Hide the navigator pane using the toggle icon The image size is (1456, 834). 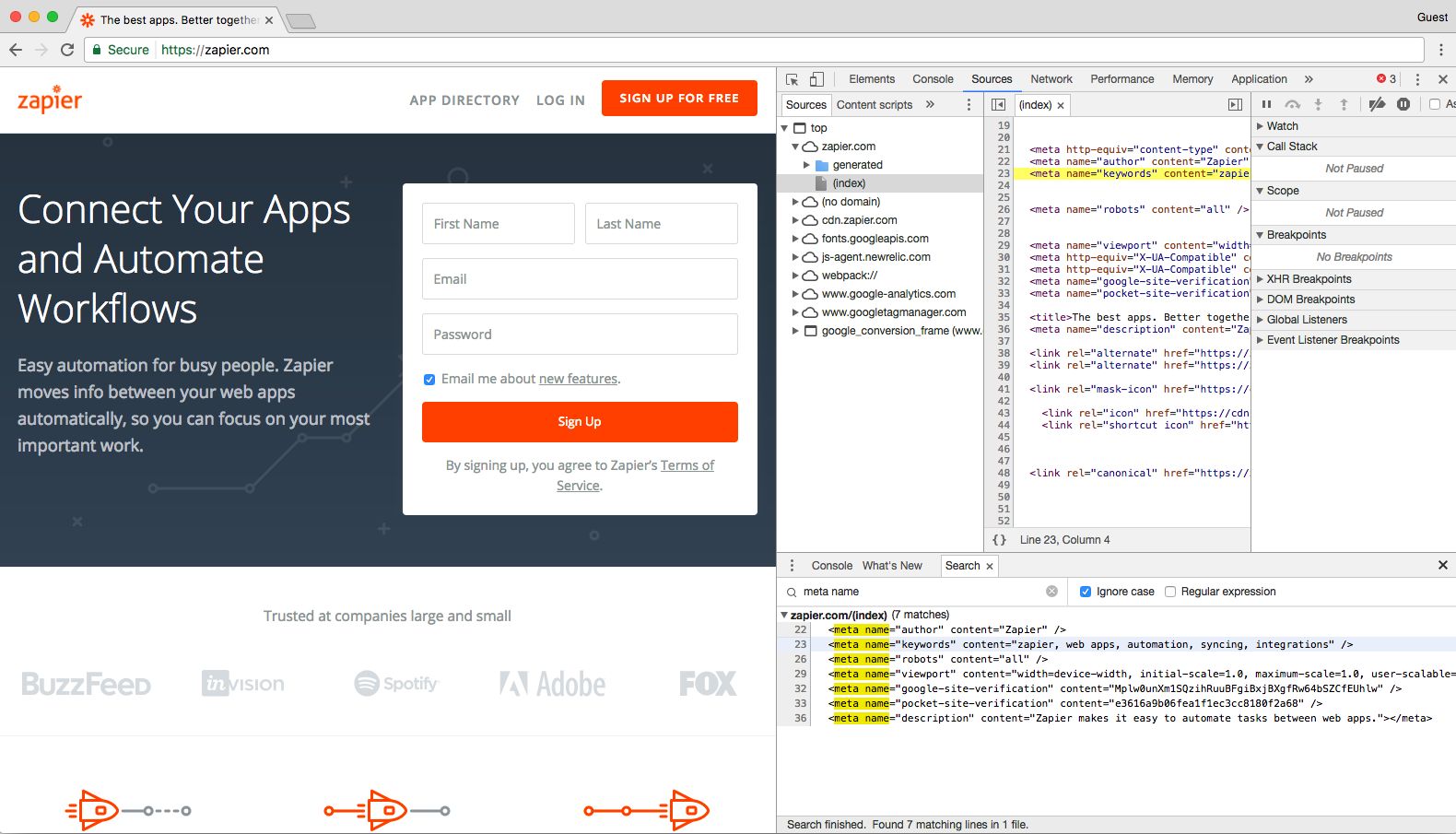(x=998, y=104)
